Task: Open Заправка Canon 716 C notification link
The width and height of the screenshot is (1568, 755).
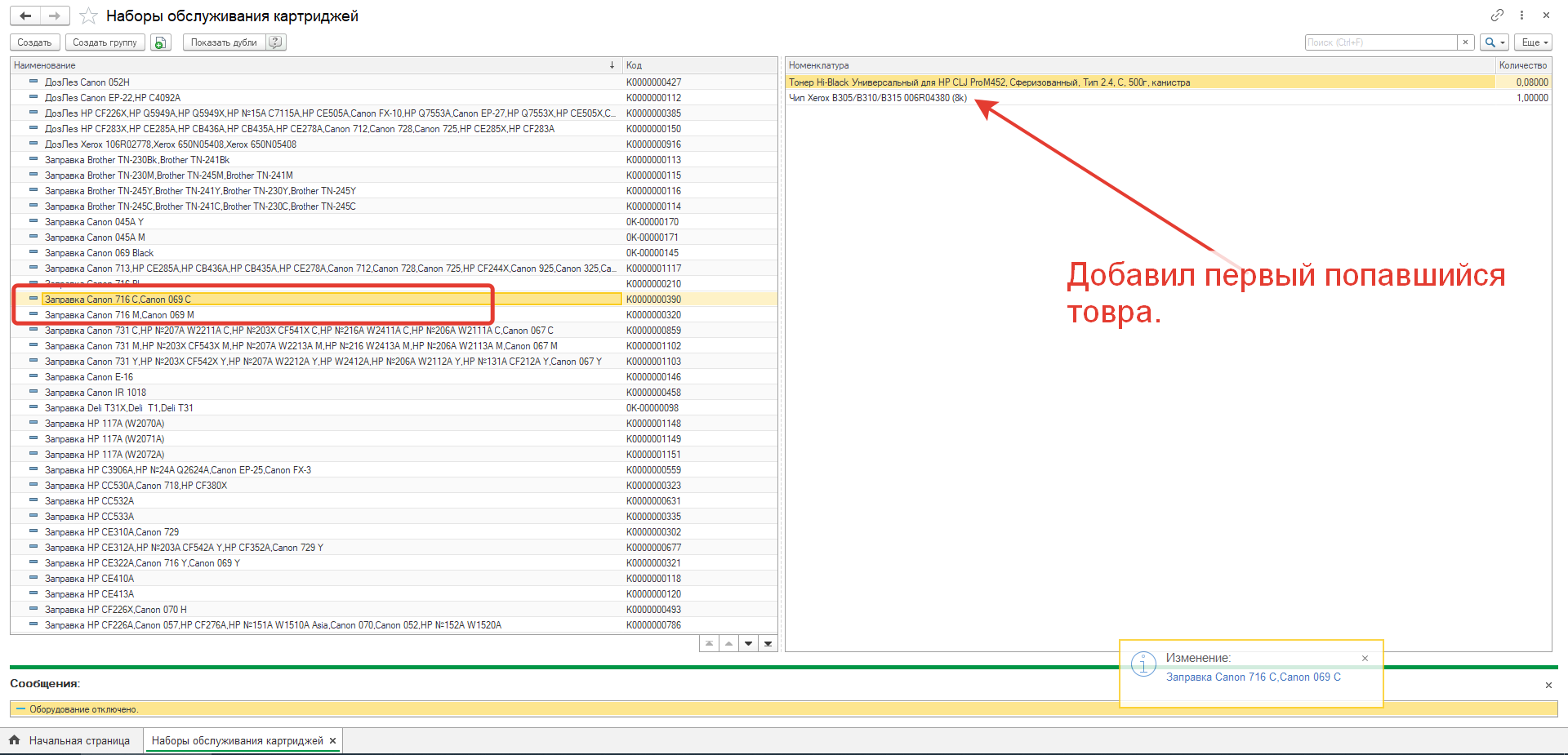Action: pos(1253,677)
